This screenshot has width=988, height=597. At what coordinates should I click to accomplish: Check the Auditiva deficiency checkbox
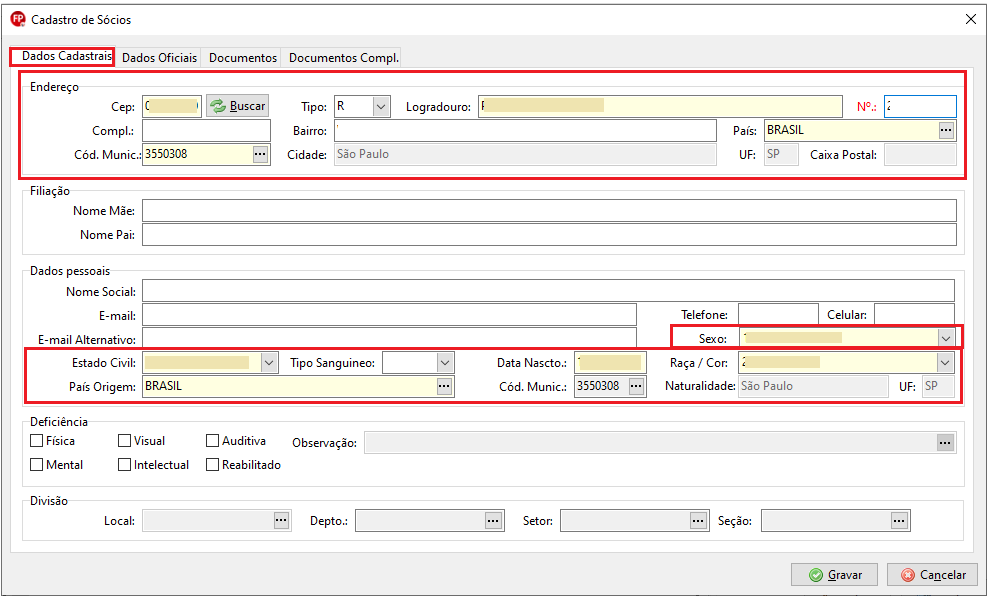212,441
